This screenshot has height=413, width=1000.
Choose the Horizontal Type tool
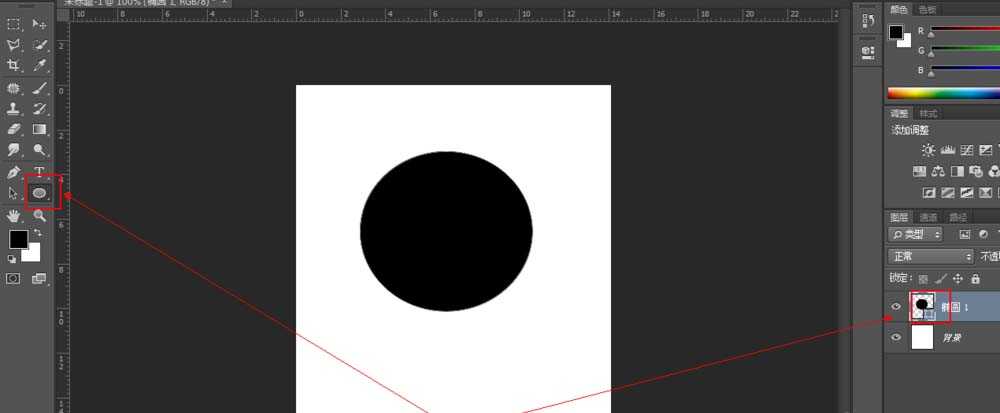click(40, 171)
